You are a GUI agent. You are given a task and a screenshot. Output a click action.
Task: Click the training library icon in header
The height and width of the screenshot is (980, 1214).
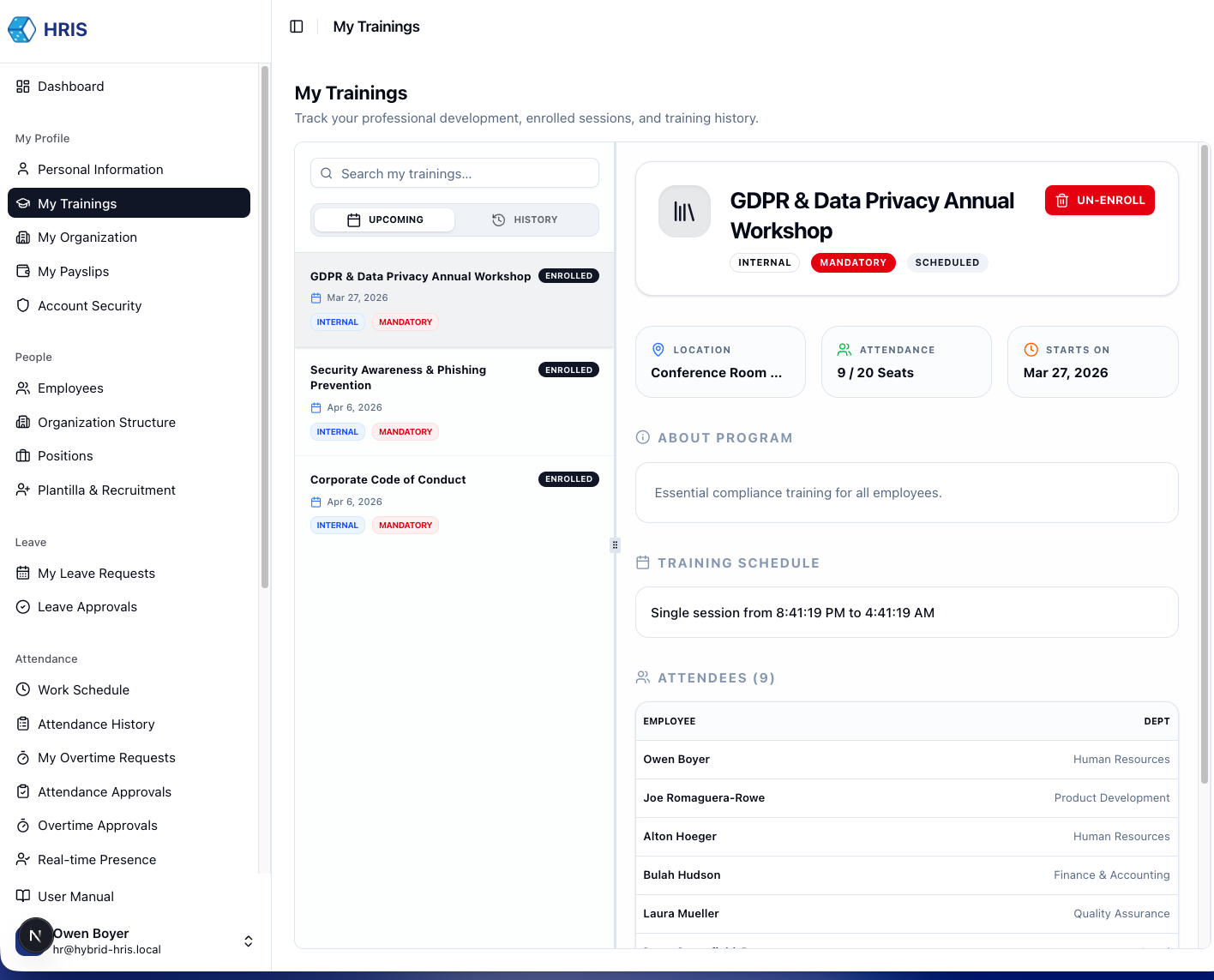(x=684, y=211)
